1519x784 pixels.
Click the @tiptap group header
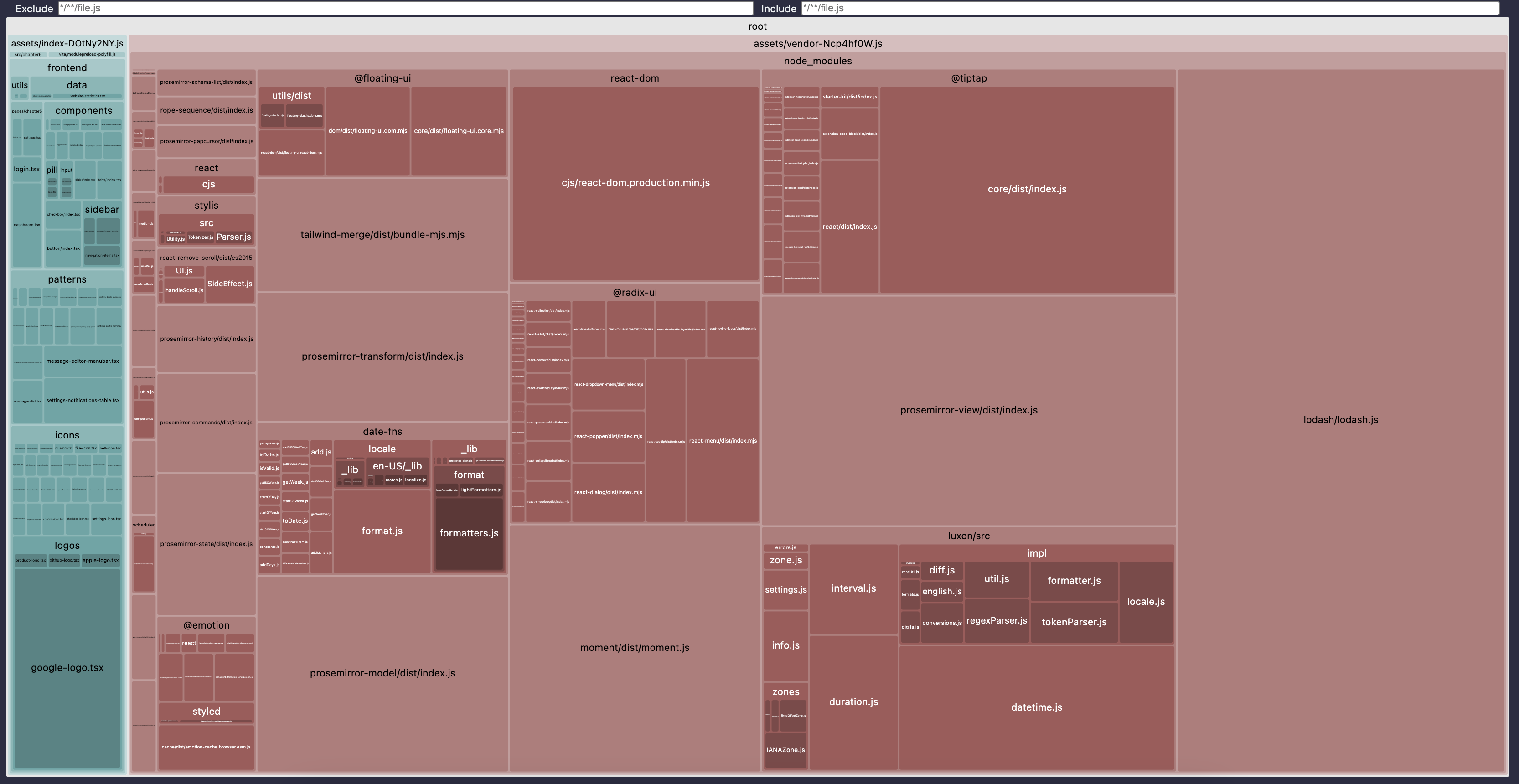pyautogui.click(x=968, y=78)
